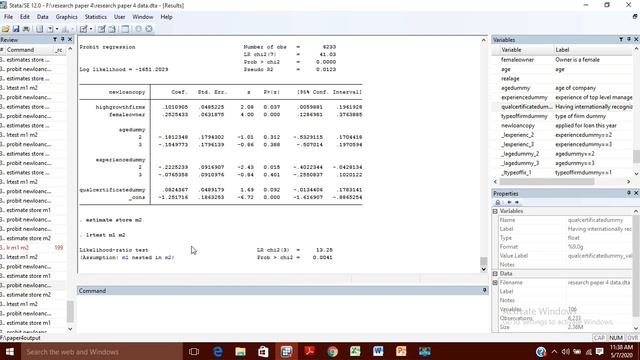
Task: Click the Variable column header
Action: point(511,50)
